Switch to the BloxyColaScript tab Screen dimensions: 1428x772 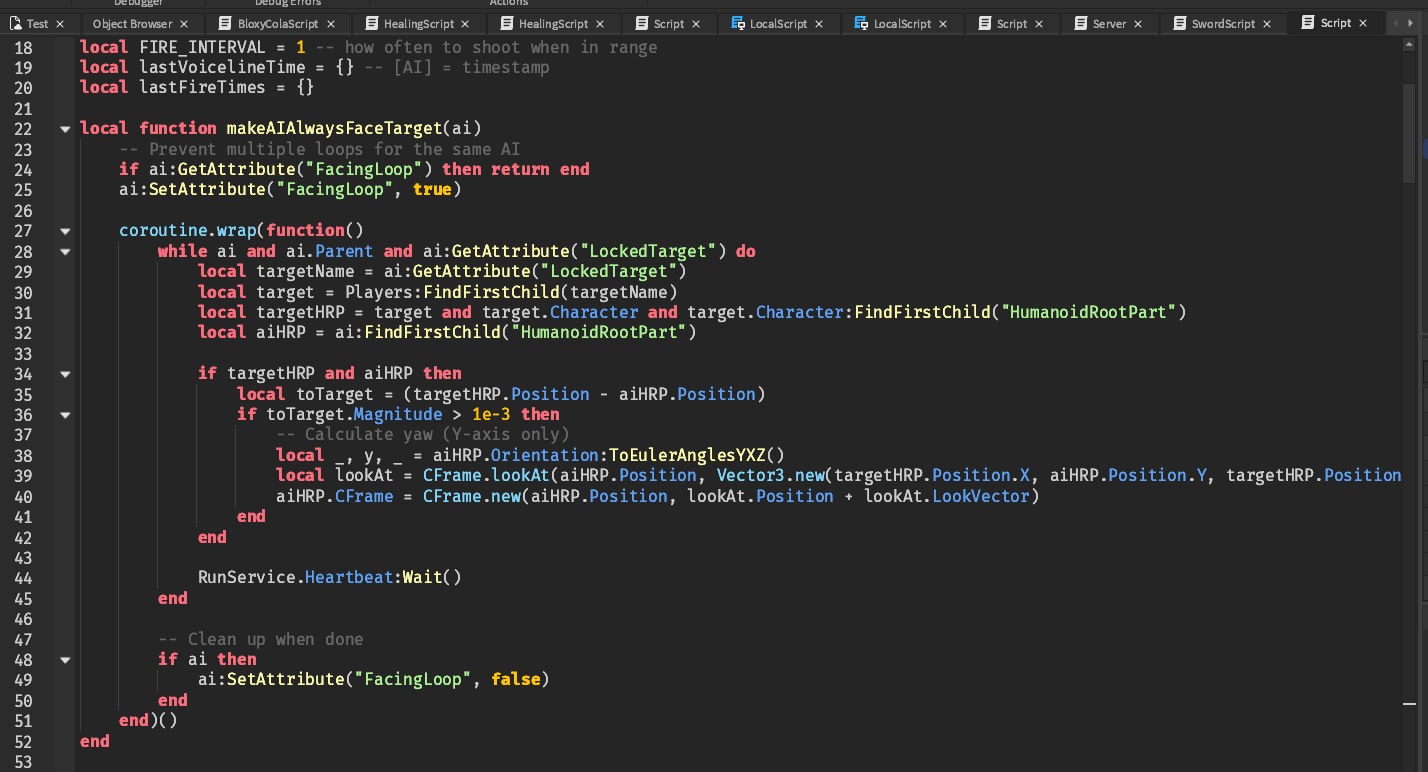tap(278, 23)
